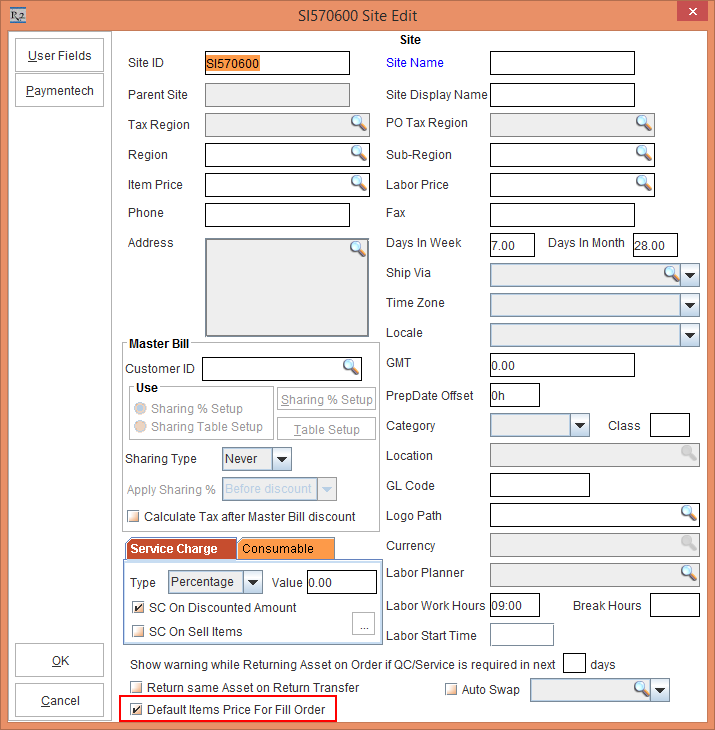Click the Days In Week field
The width and height of the screenshot is (715, 730).
[513, 245]
